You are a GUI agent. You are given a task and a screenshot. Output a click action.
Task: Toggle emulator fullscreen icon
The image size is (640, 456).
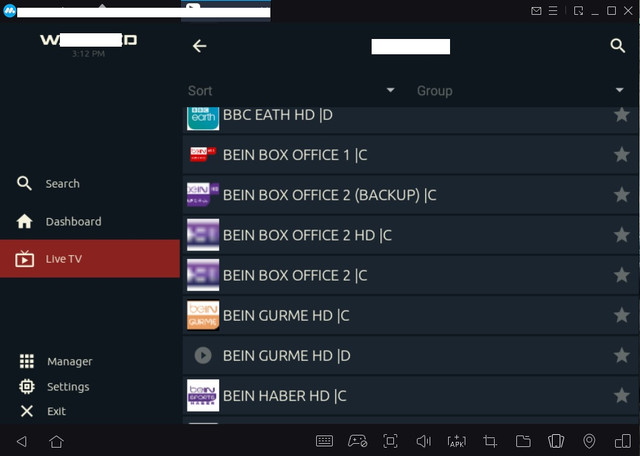[390, 441]
